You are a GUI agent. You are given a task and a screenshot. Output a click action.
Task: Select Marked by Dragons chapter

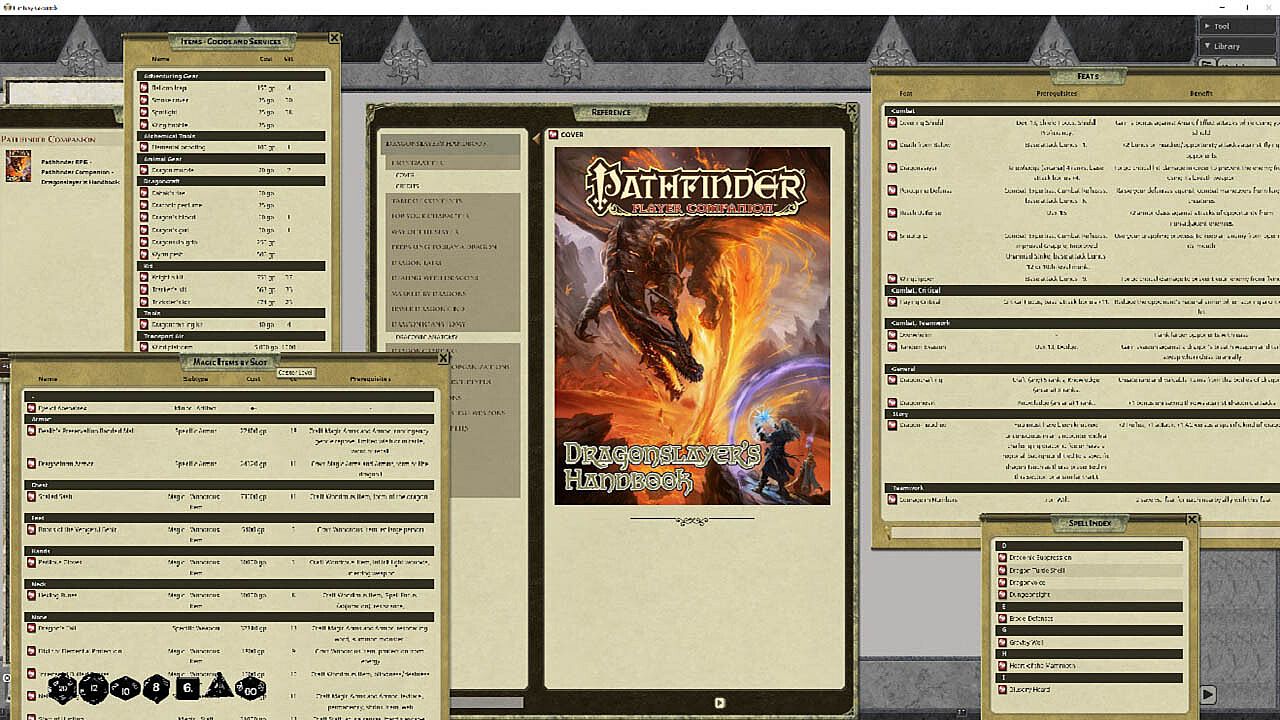pyautogui.click(x=429, y=294)
